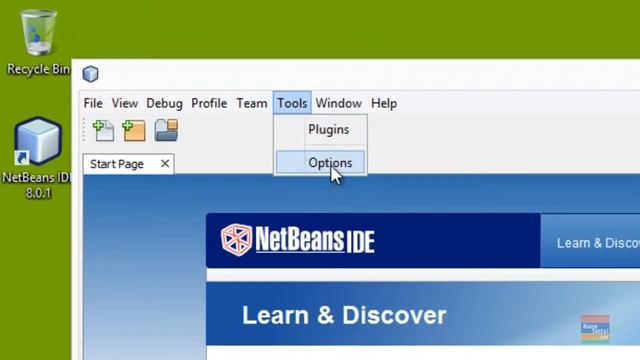Screen dimensions: 640x360
Task: Click the small image thumbnail beside Learn & Discover heading
Action: tap(595, 328)
